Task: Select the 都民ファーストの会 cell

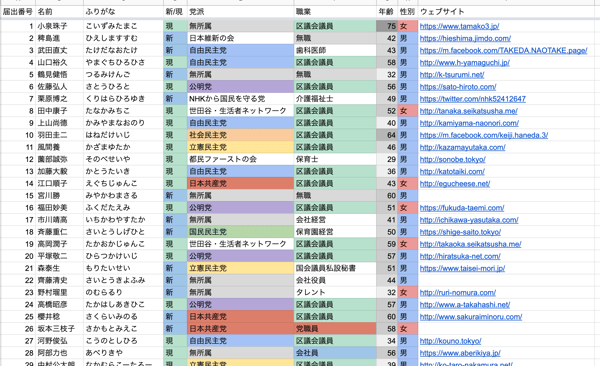Action: (241, 159)
